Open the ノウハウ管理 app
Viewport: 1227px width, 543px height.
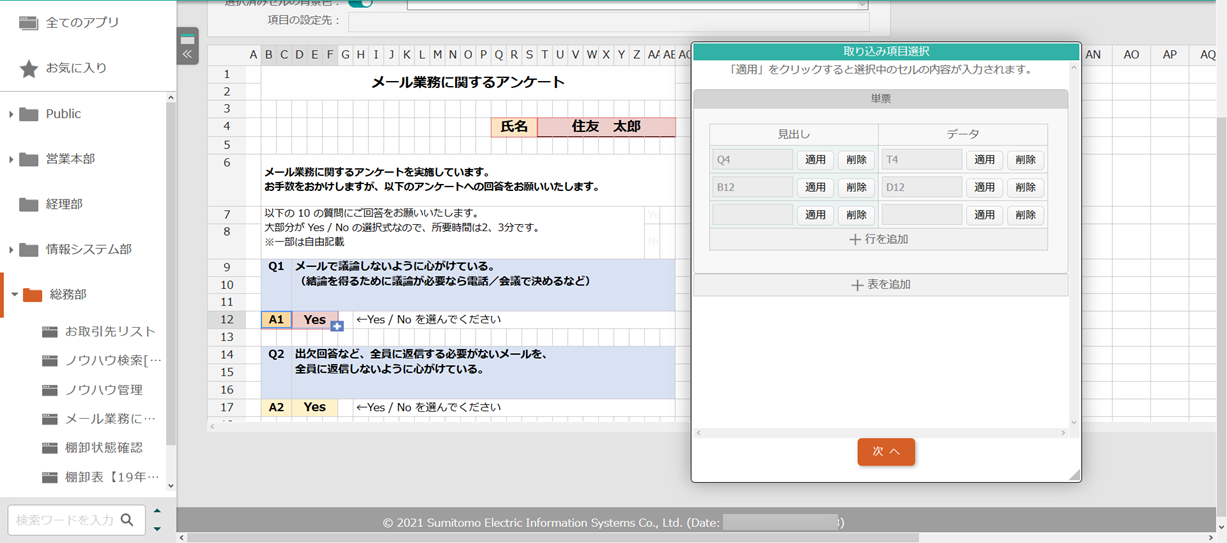tap(103, 390)
